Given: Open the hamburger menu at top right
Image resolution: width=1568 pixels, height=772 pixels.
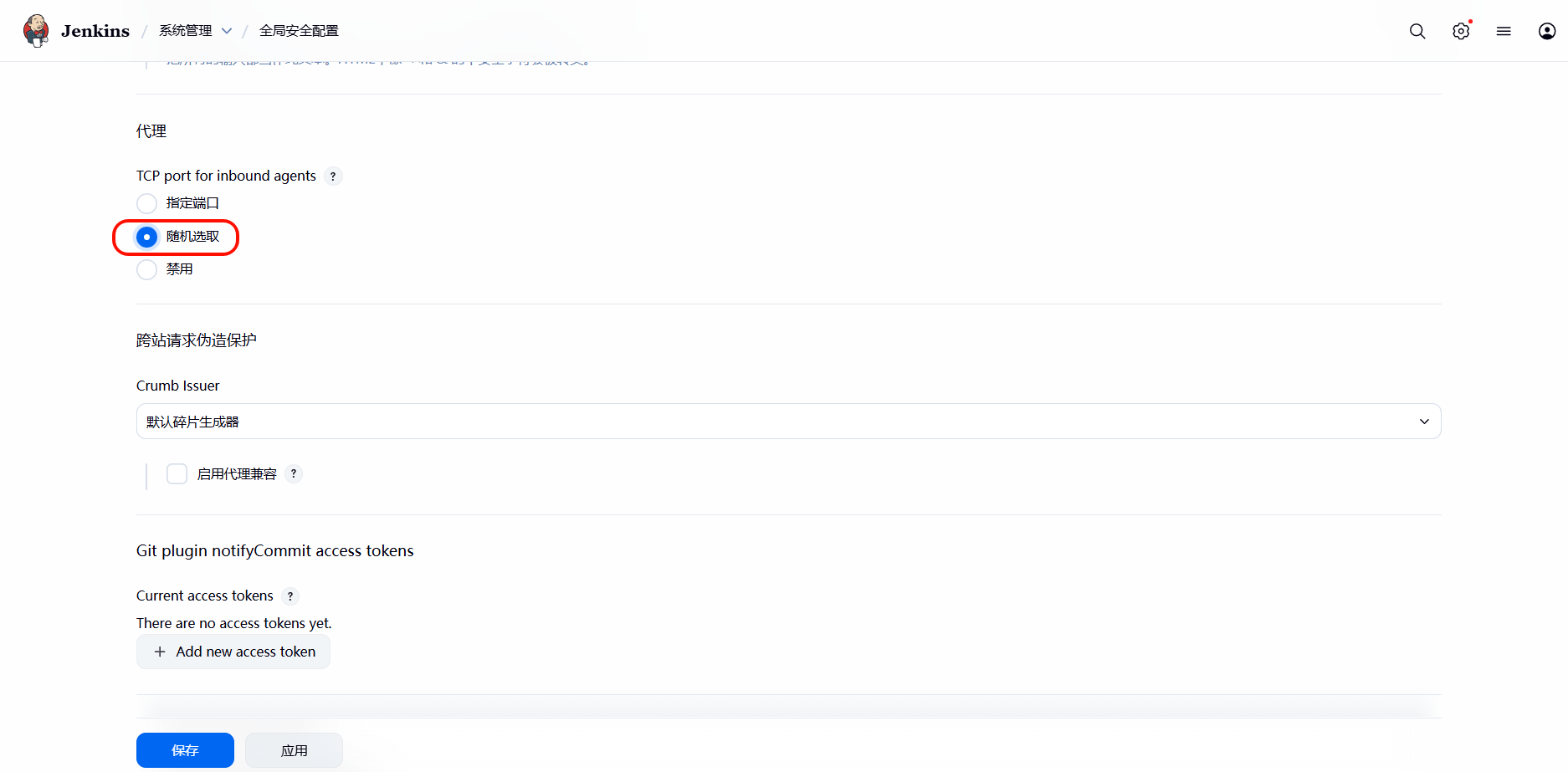Looking at the screenshot, I should (1504, 31).
